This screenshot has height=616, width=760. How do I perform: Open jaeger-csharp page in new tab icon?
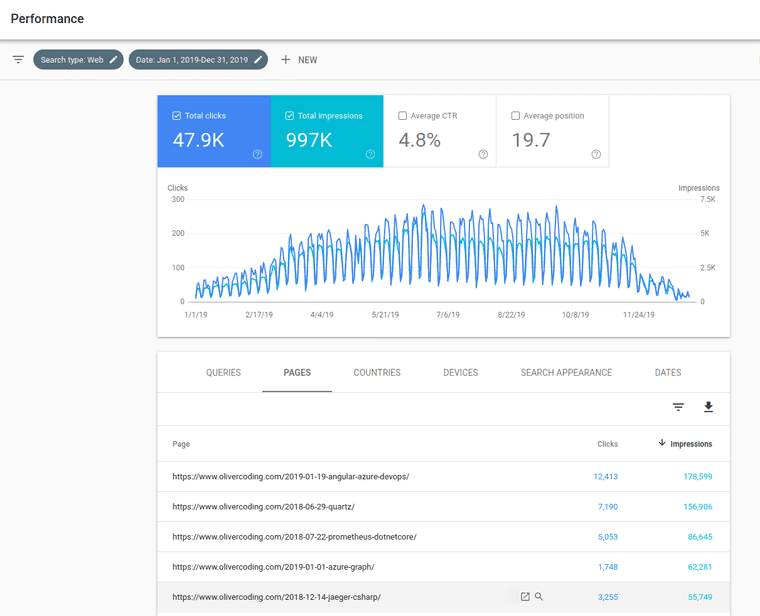click(x=525, y=597)
